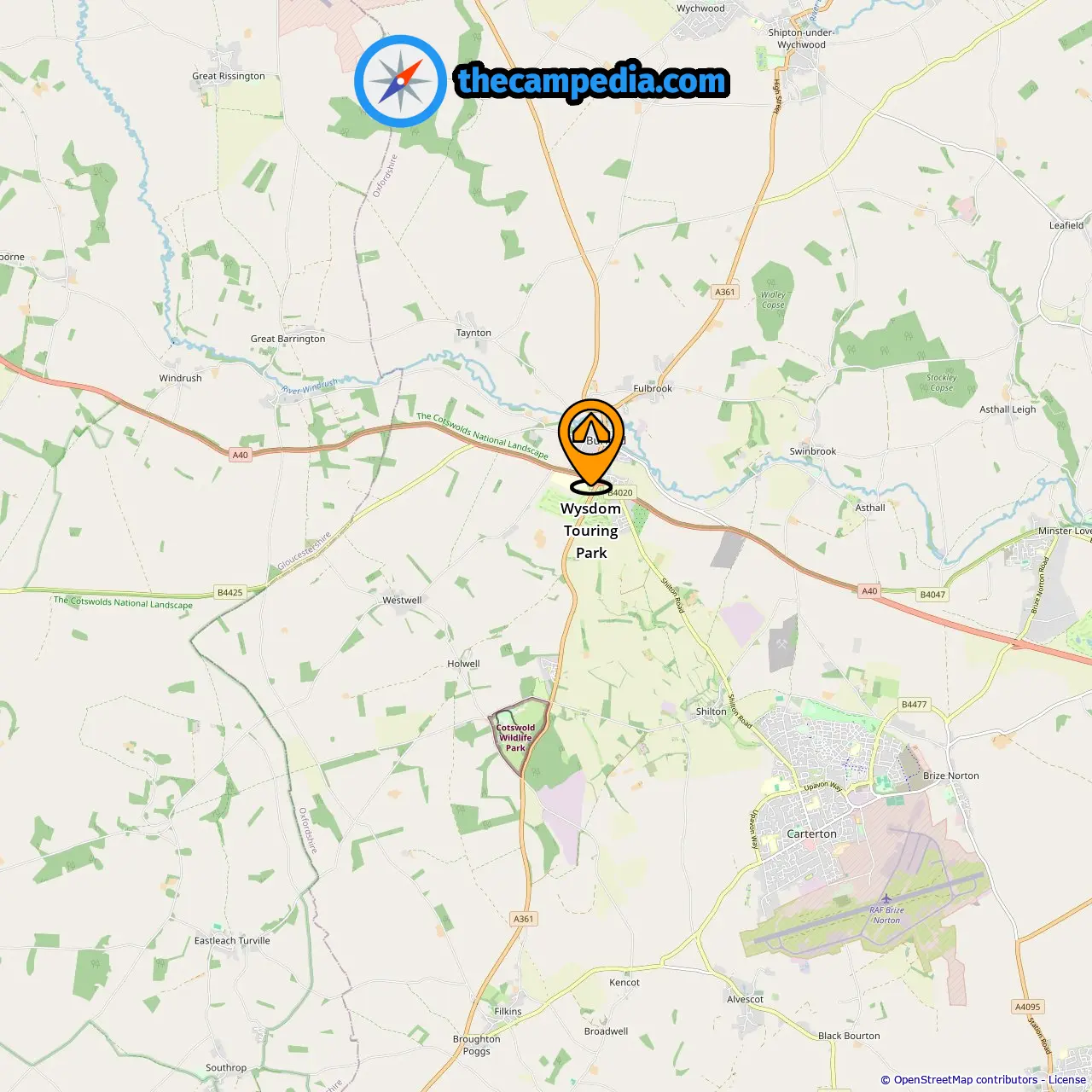Click the orange campsite location pin
The image size is (1092, 1092).
pos(591,446)
